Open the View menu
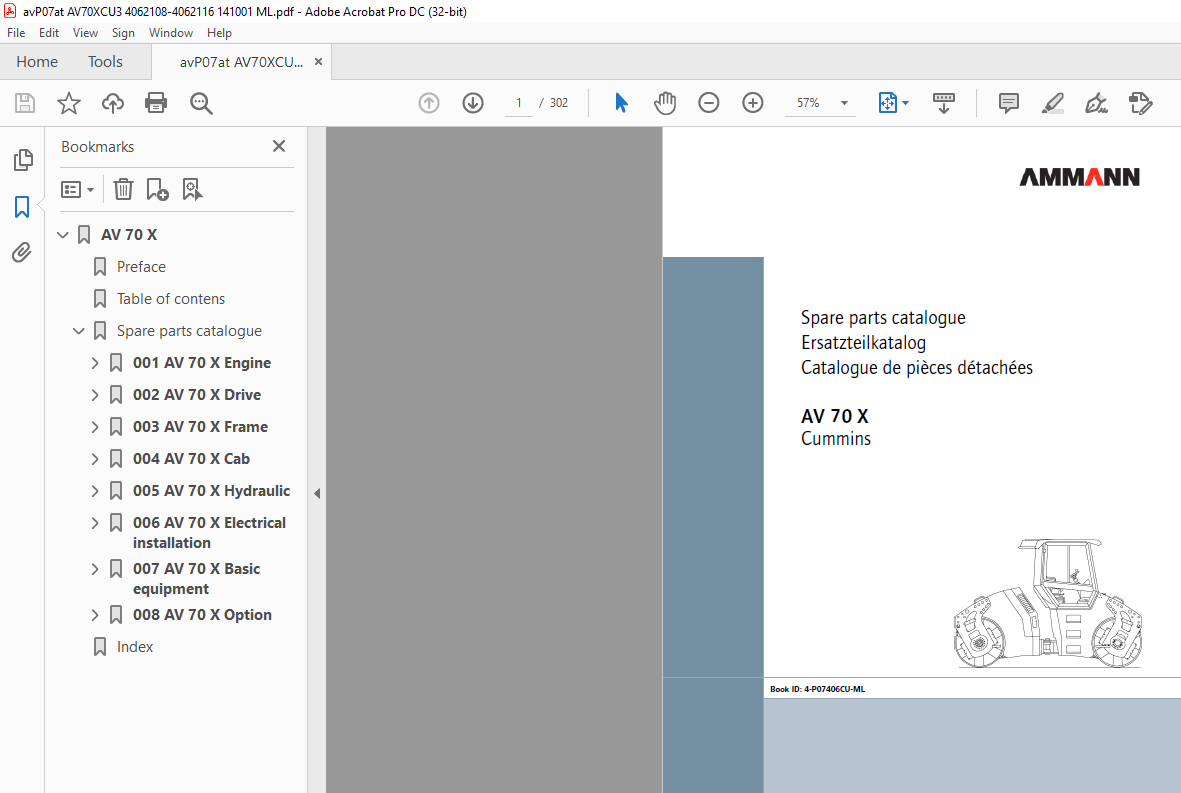1181x793 pixels. tap(85, 33)
